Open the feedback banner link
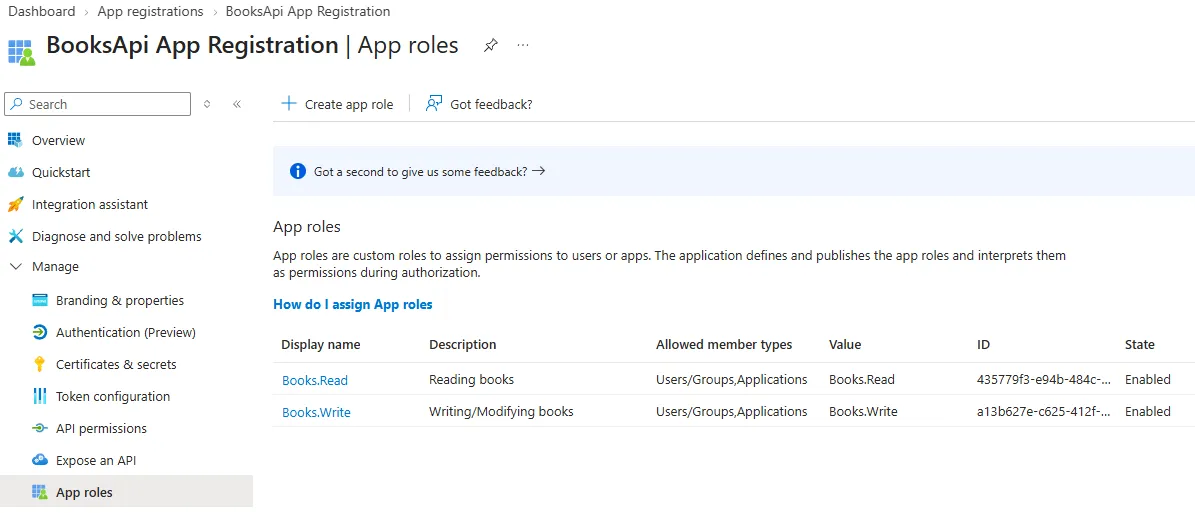1195x513 pixels. [429, 172]
